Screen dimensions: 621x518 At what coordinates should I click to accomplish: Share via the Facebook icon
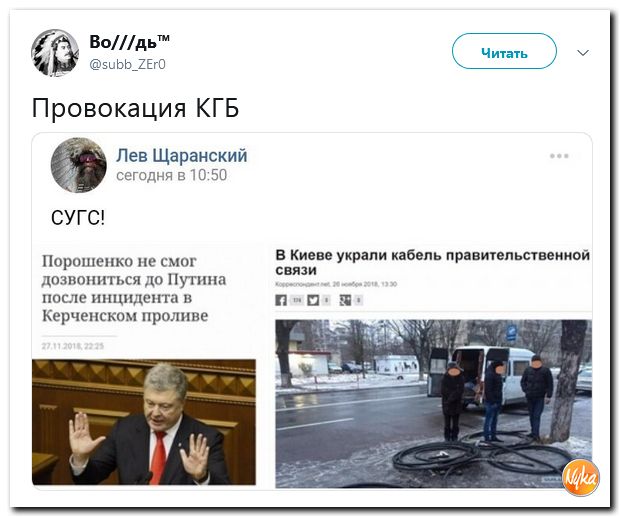281,301
